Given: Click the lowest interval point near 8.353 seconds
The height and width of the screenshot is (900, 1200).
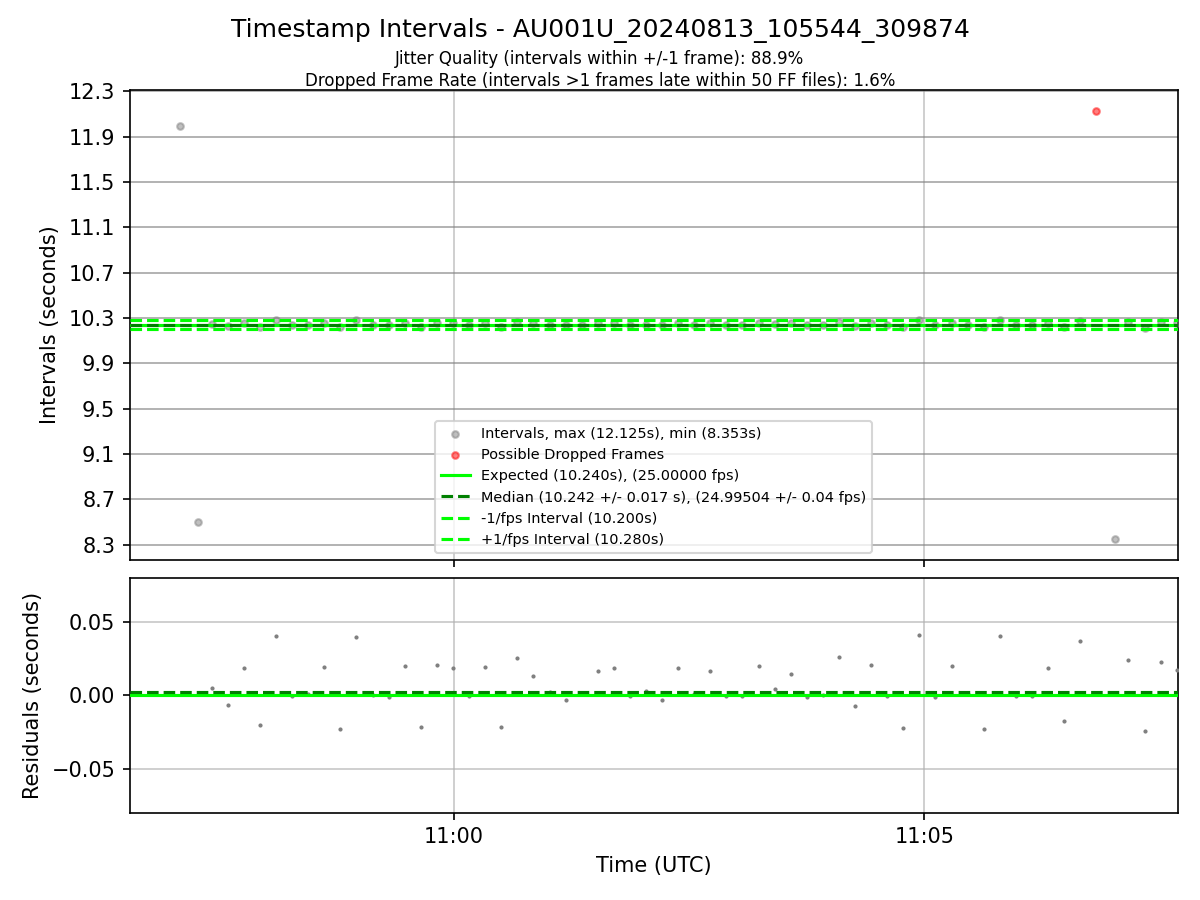Looking at the screenshot, I should click(1115, 539).
